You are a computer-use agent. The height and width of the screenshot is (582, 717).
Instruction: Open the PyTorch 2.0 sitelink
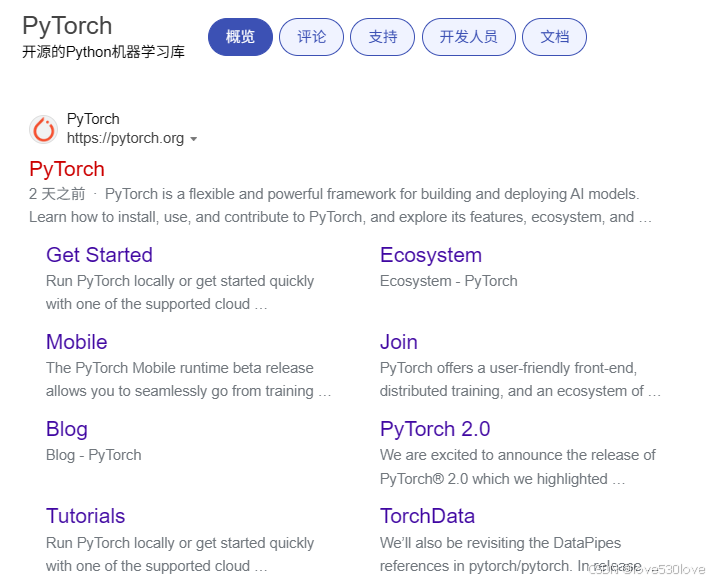[435, 429]
